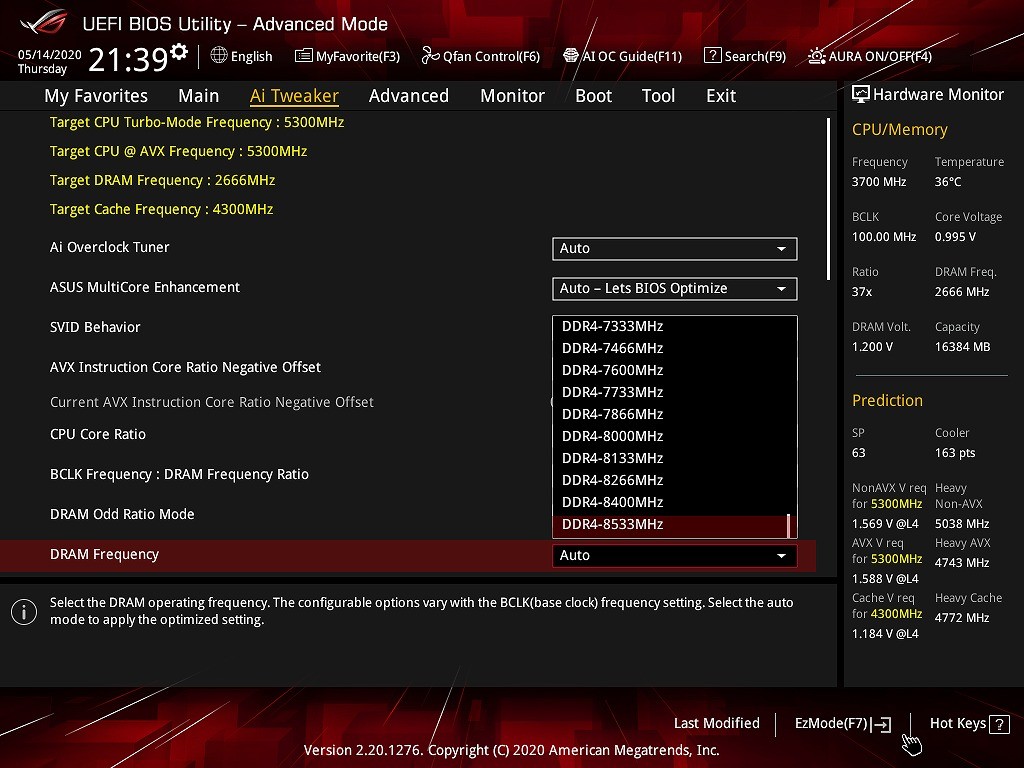Open ASUS MultiCore Enhancement dropdown
Screen dimensions: 1024x768
click(x=674, y=288)
